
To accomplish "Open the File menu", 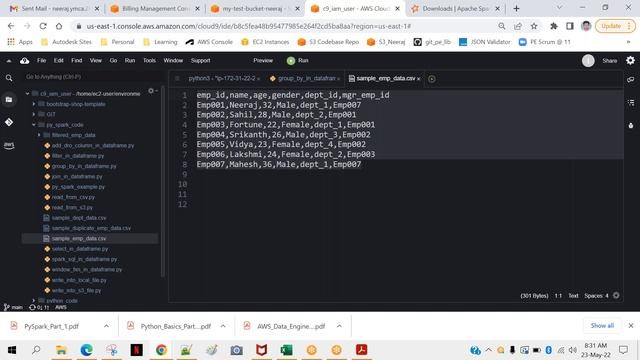I will 42,60.
